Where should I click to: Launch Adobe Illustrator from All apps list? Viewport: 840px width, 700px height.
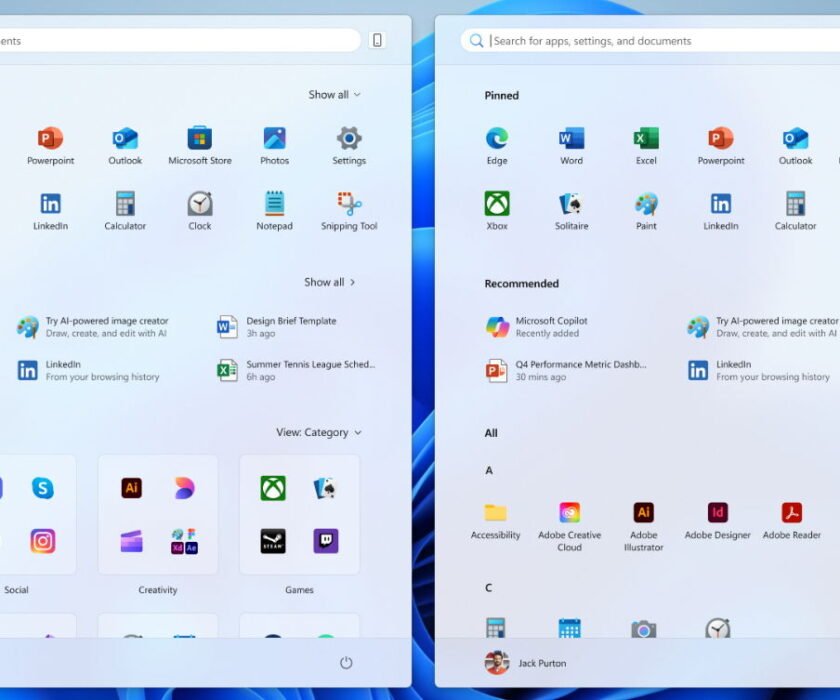pos(643,527)
